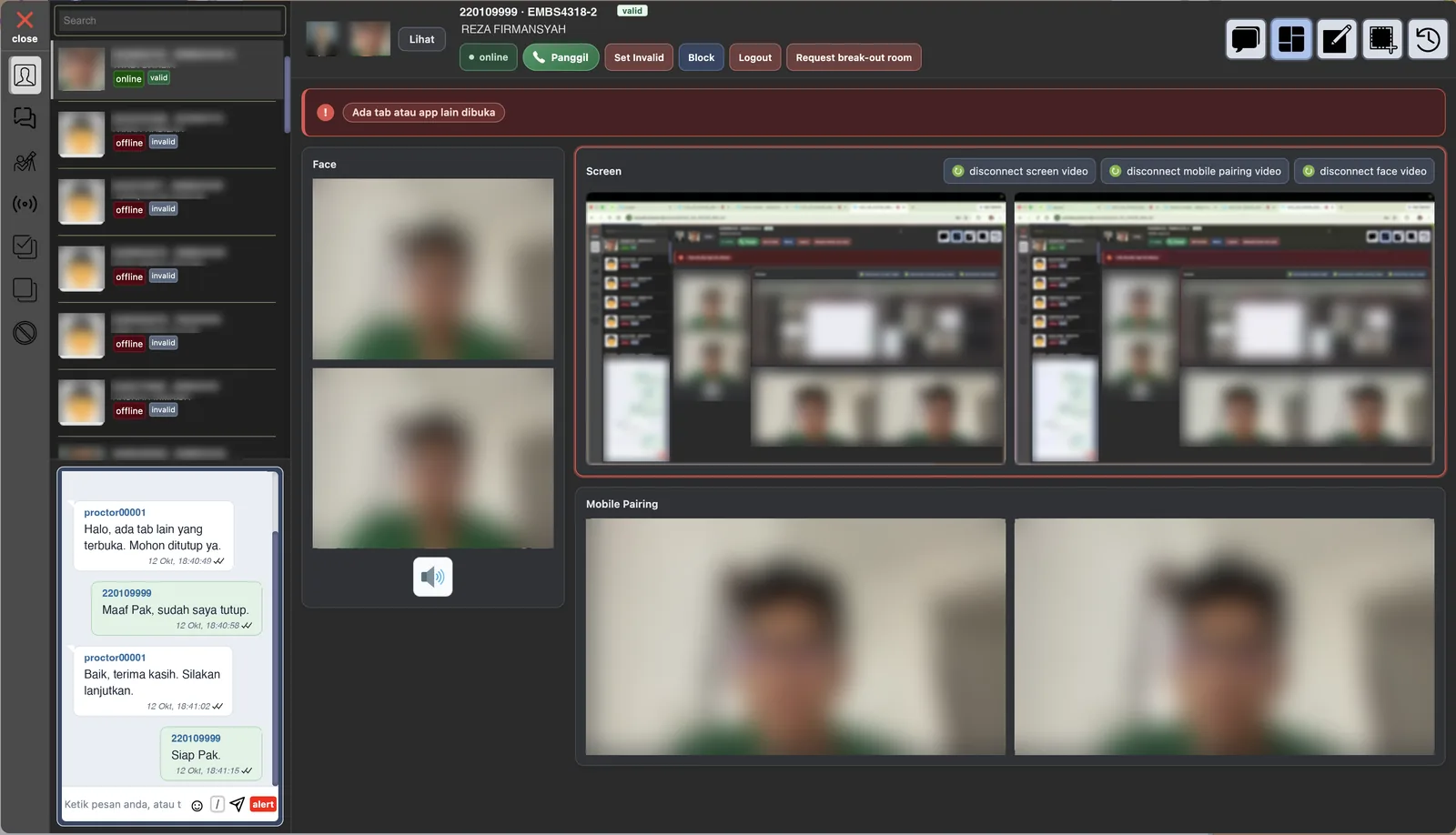Image resolution: width=1456 pixels, height=835 pixels.
Task: Click the Lihat button
Action: click(421, 39)
